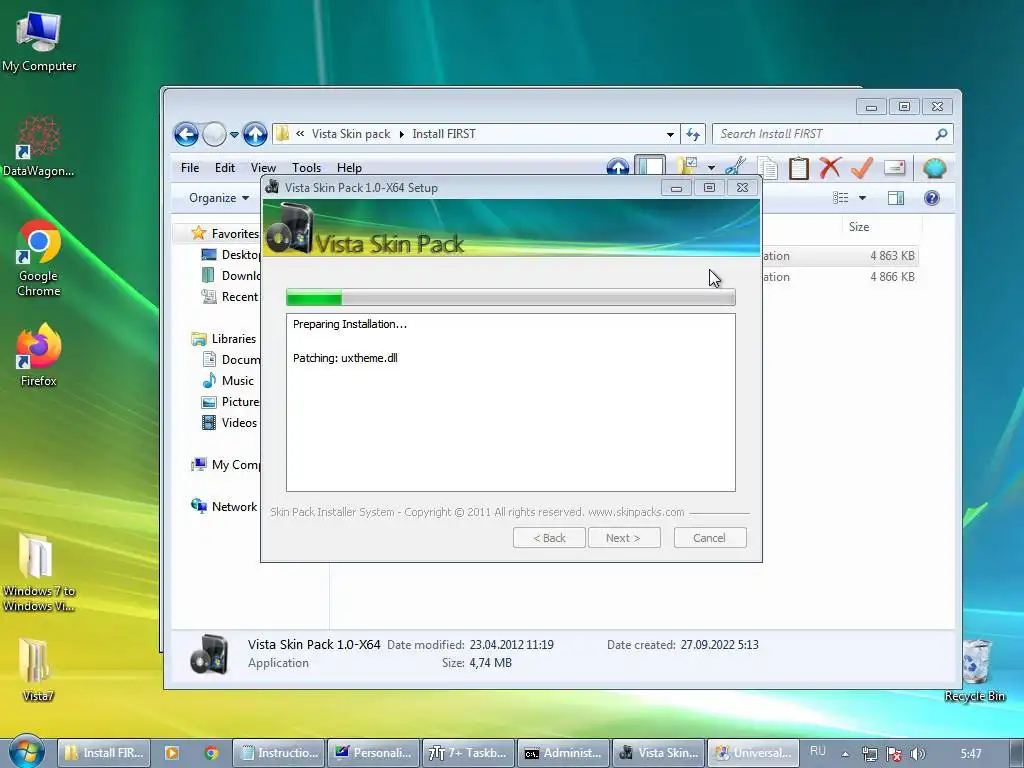
Task: Click the green installation progress bar
Action: (510, 298)
